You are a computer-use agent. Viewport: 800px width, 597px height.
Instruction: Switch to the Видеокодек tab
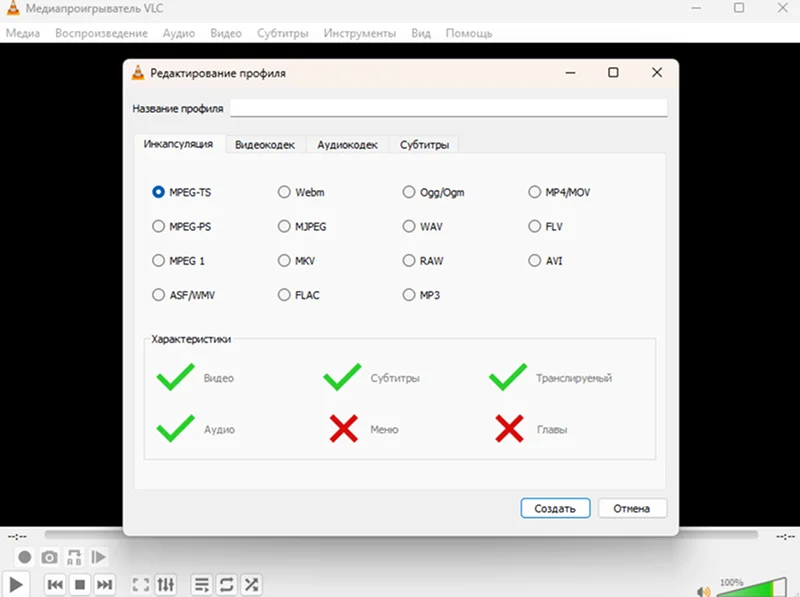[x=265, y=145]
